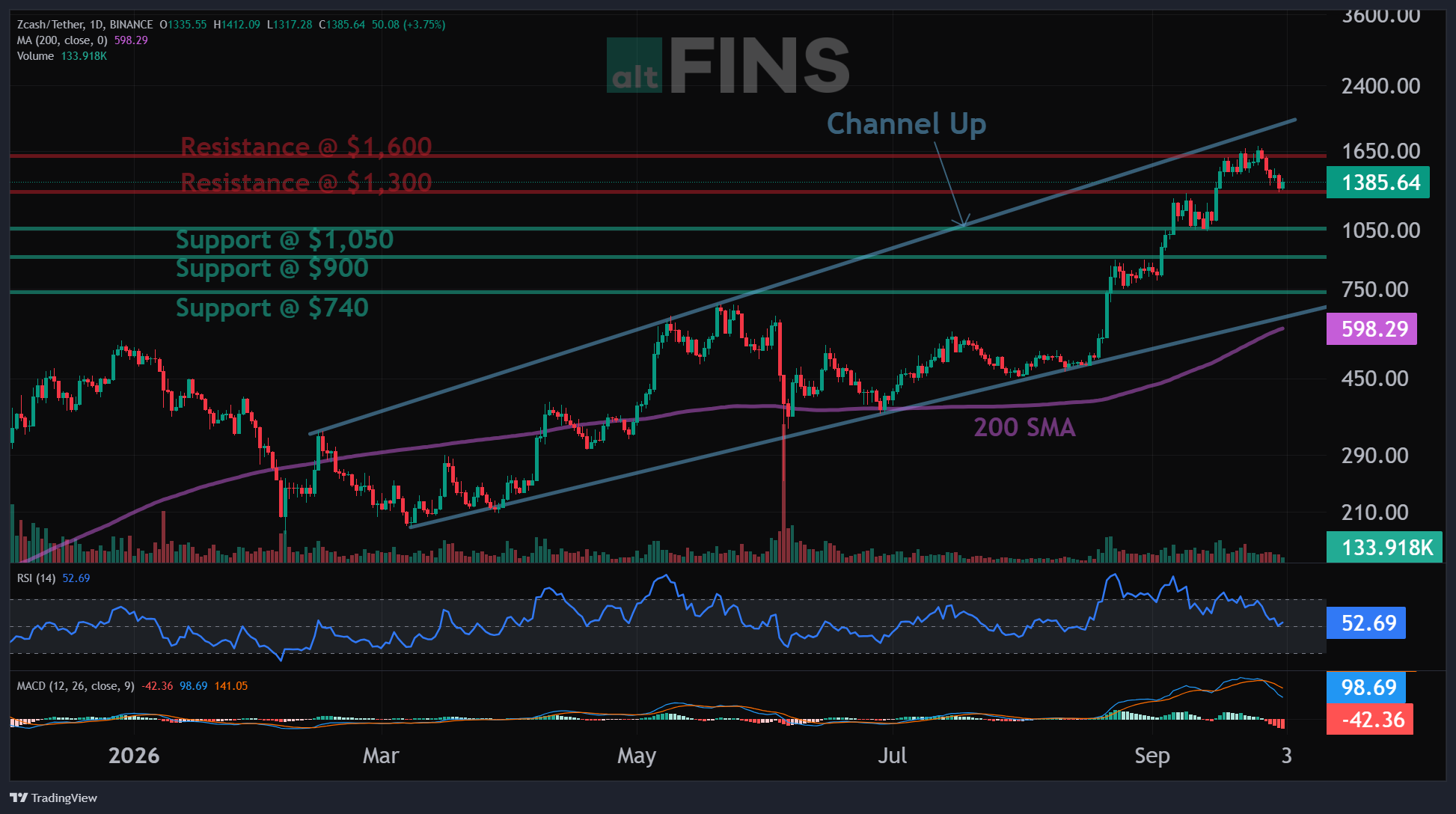
Task: Click the Sep label on time axis
Action: point(1152,756)
